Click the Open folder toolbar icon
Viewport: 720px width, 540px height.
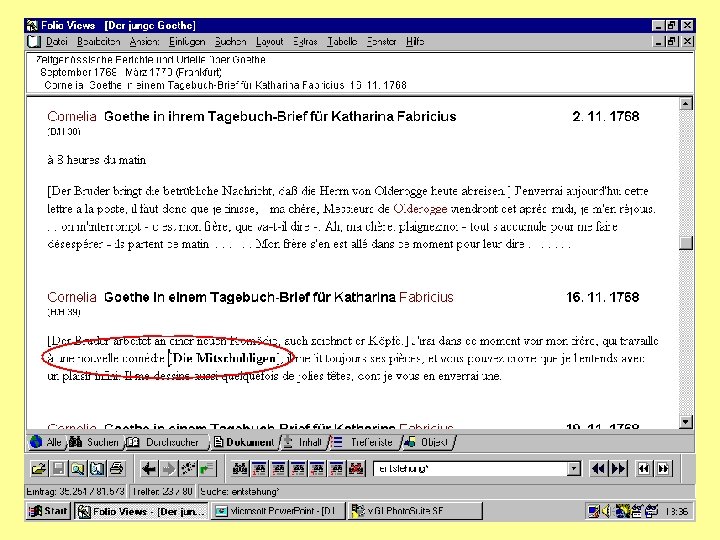(39, 469)
